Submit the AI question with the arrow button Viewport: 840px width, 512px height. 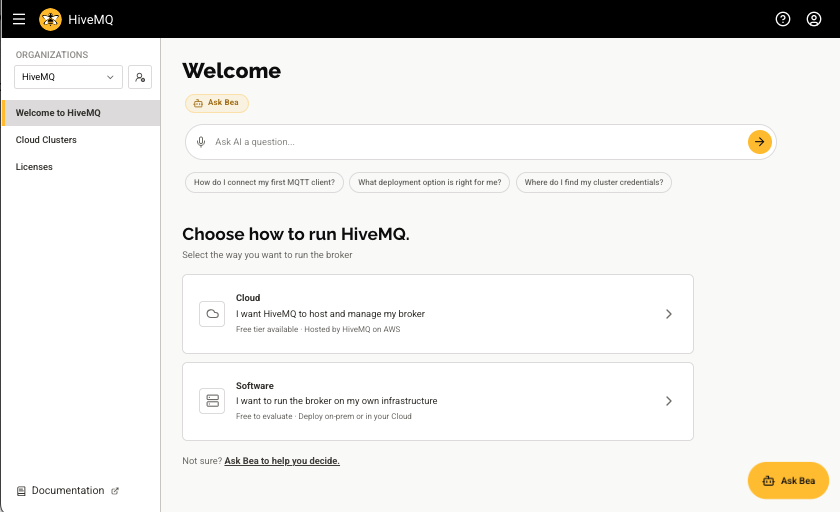(x=760, y=142)
